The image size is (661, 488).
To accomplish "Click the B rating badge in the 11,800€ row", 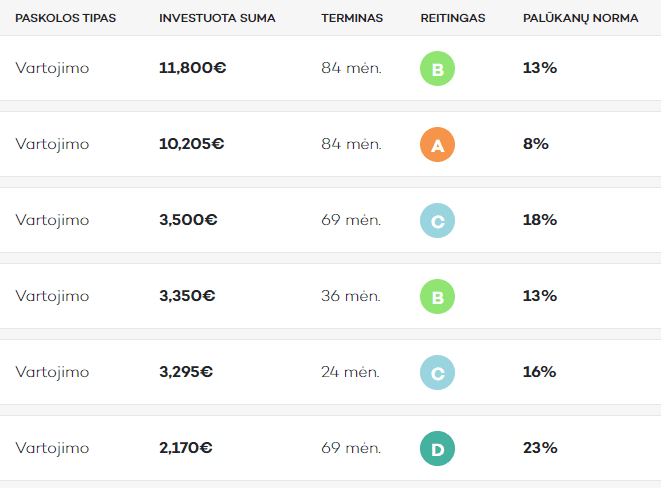I will click(x=437, y=69).
